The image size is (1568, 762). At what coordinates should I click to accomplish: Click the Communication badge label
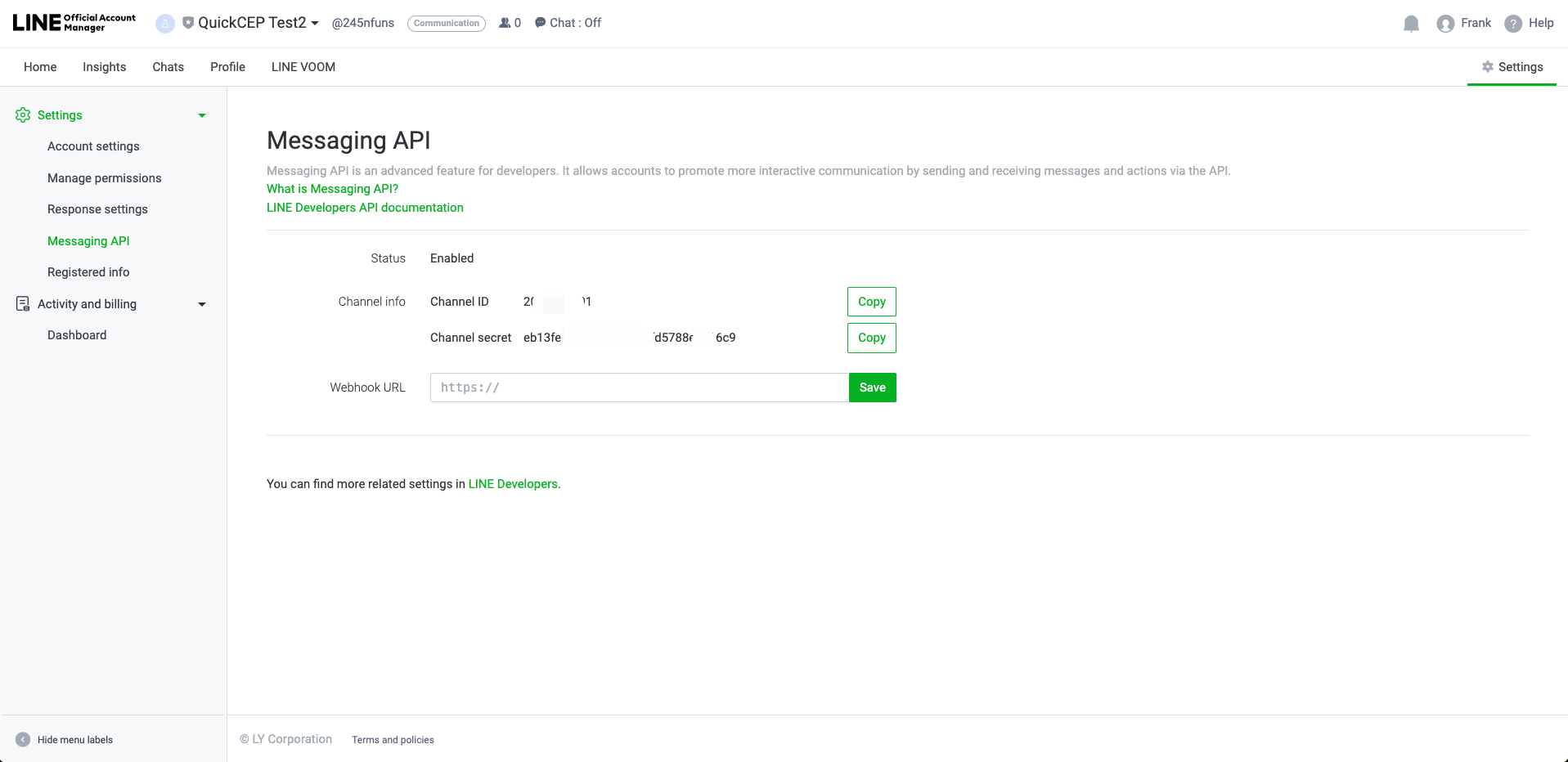click(x=447, y=24)
